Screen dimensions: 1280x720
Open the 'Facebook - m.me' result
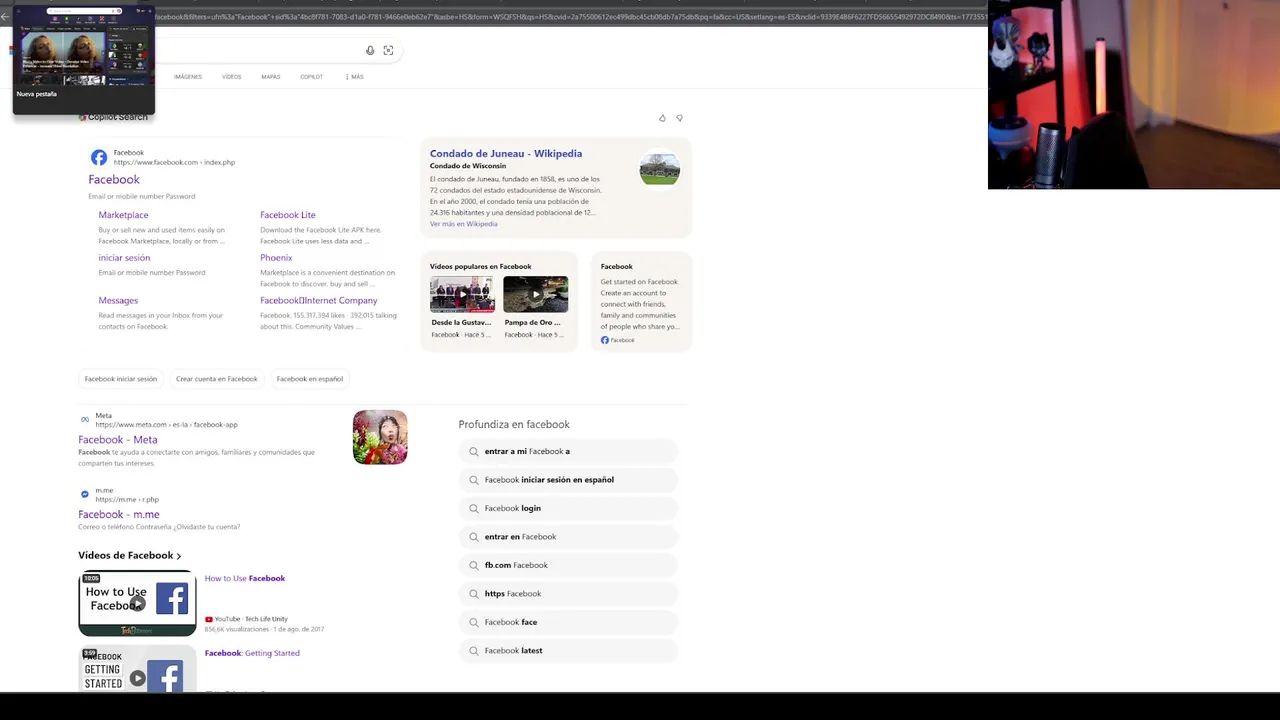(x=119, y=514)
